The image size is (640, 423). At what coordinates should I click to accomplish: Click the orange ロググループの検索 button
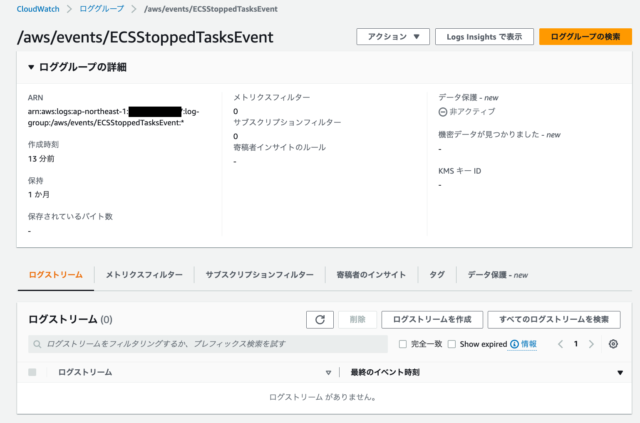[585, 37]
